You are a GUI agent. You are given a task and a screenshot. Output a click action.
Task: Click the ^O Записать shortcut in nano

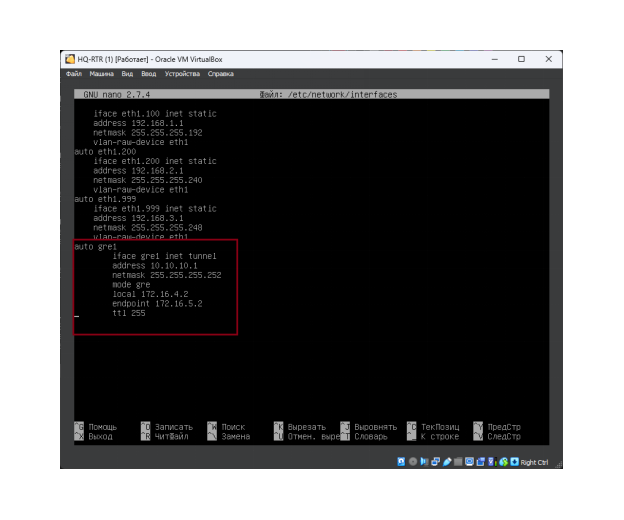tap(167, 427)
